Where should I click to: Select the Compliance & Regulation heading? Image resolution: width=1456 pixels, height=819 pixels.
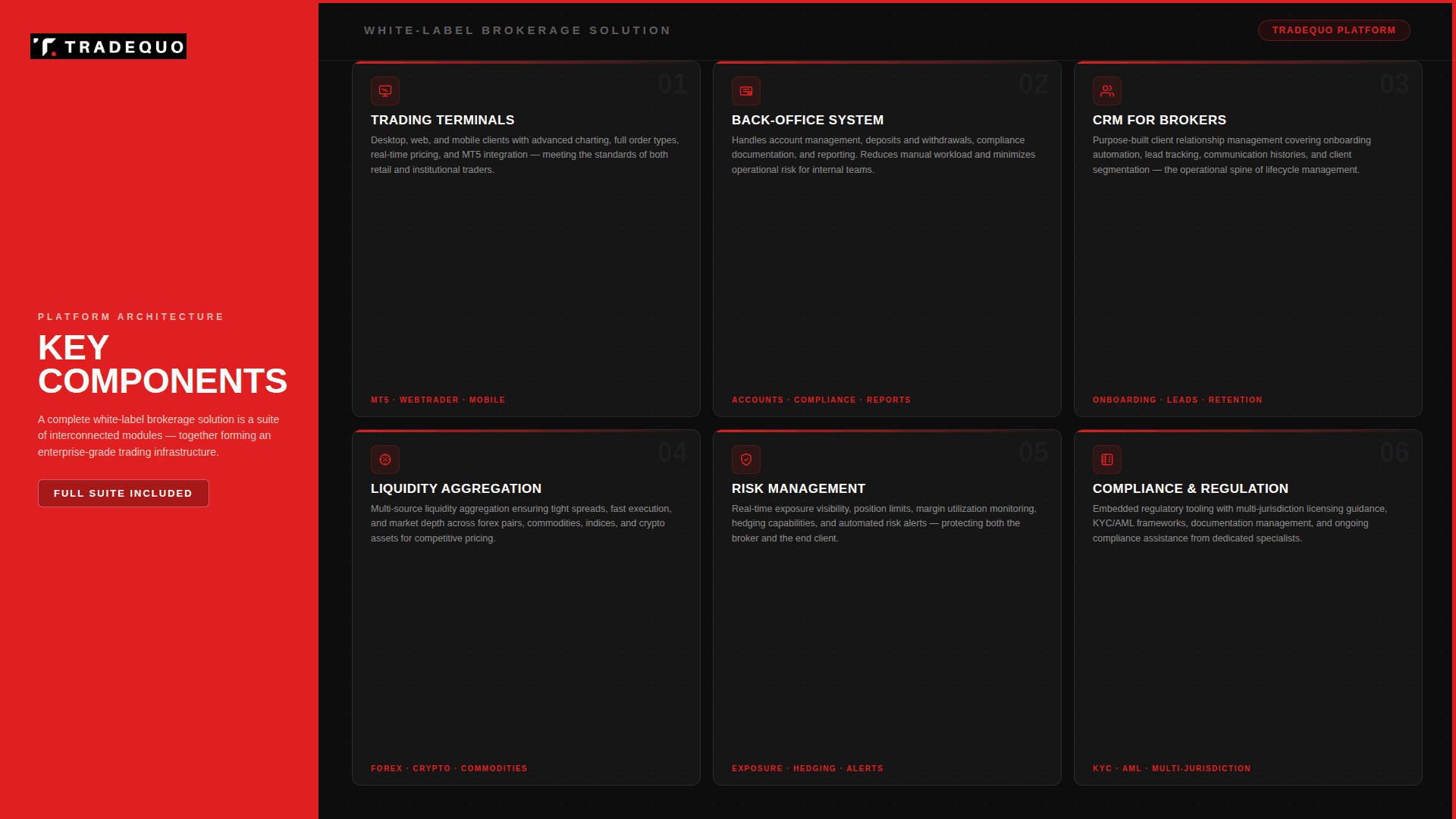pyautogui.click(x=1191, y=488)
